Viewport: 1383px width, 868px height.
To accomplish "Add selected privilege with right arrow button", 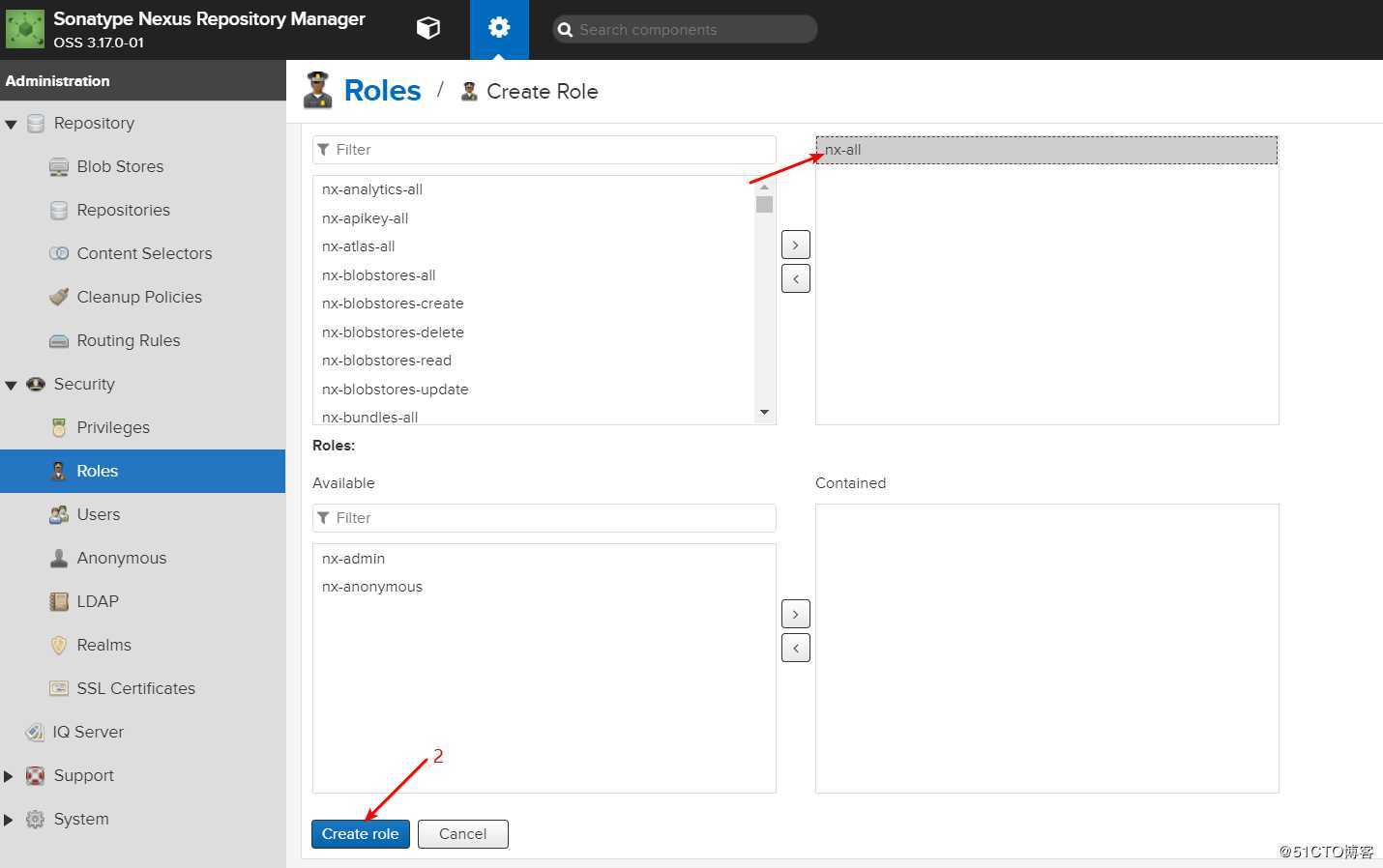I will [795, 245].
